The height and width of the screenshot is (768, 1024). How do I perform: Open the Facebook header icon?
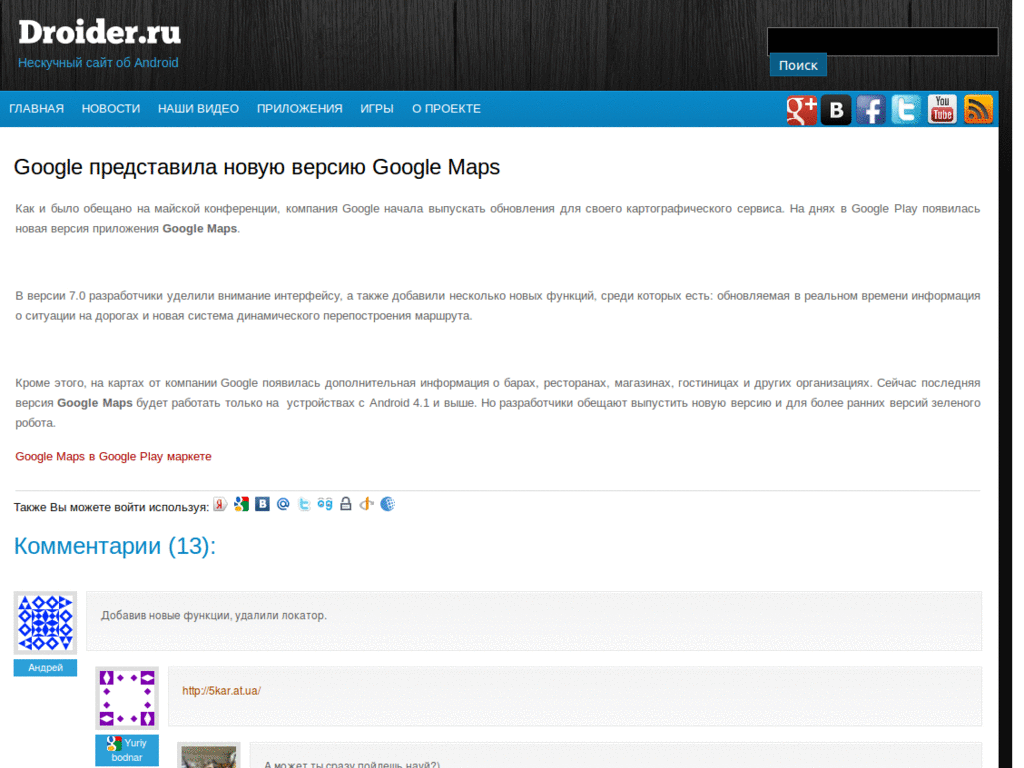[871, 110]
